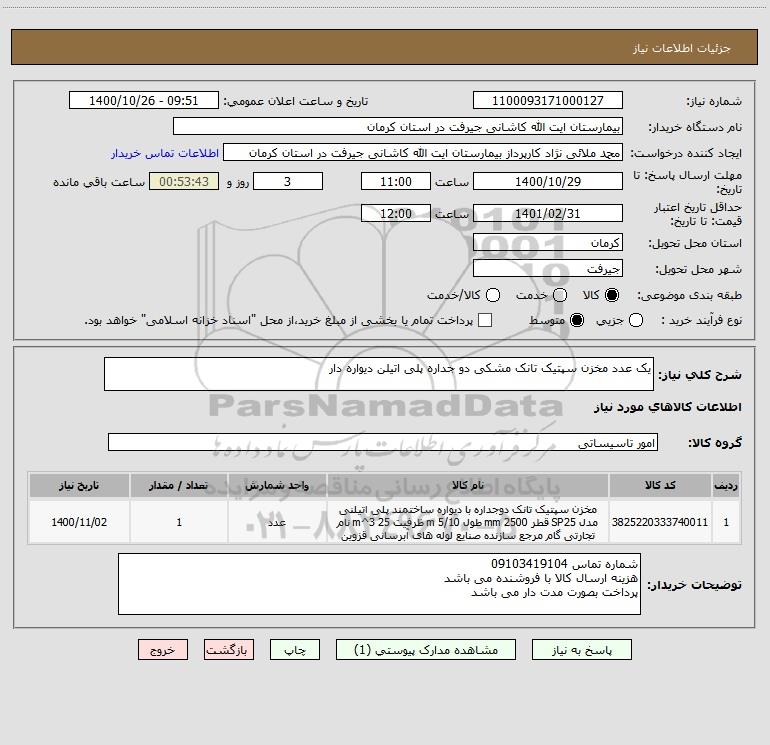Select the خدمت radio button
Image resolution: width=770 pixels, height=745 pixels.
tap(560, 295)
